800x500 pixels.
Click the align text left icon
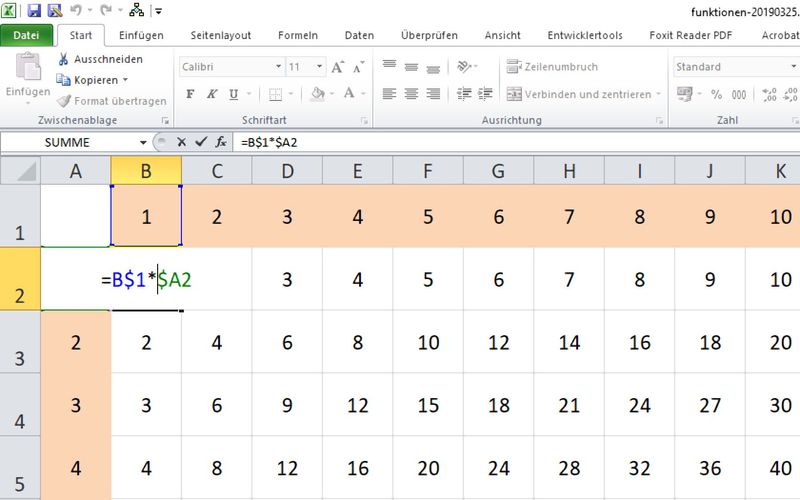point(389,94)
